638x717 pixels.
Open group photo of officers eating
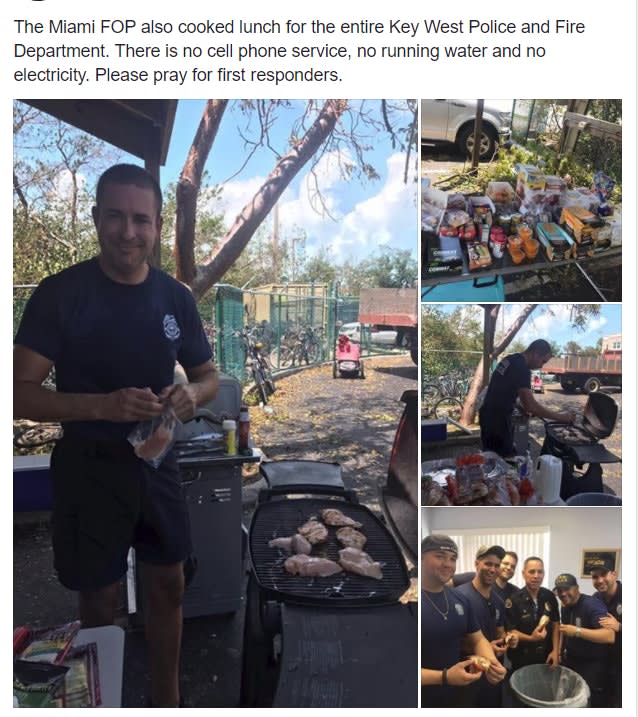tap(521, 607)
